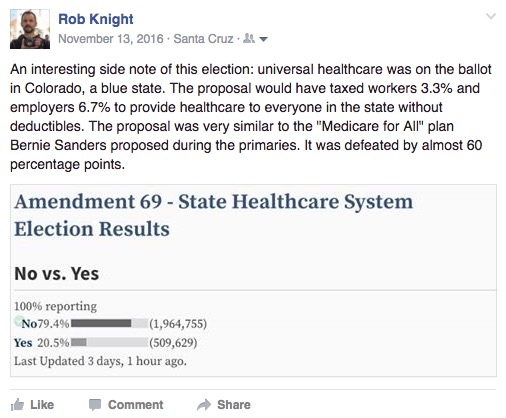This screenshot has height=418, width=506.
Task: Click the Share text button
Action: [x=234, y=405]
